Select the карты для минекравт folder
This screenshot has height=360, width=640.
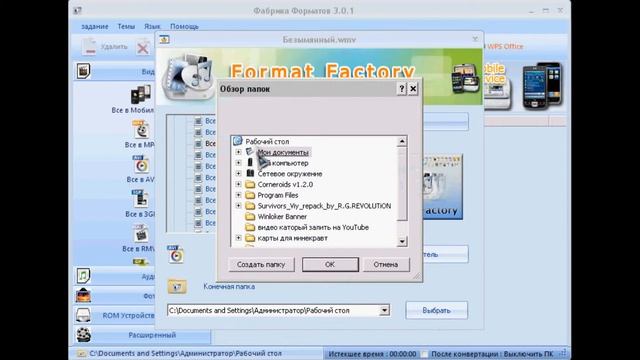[292, 238]
